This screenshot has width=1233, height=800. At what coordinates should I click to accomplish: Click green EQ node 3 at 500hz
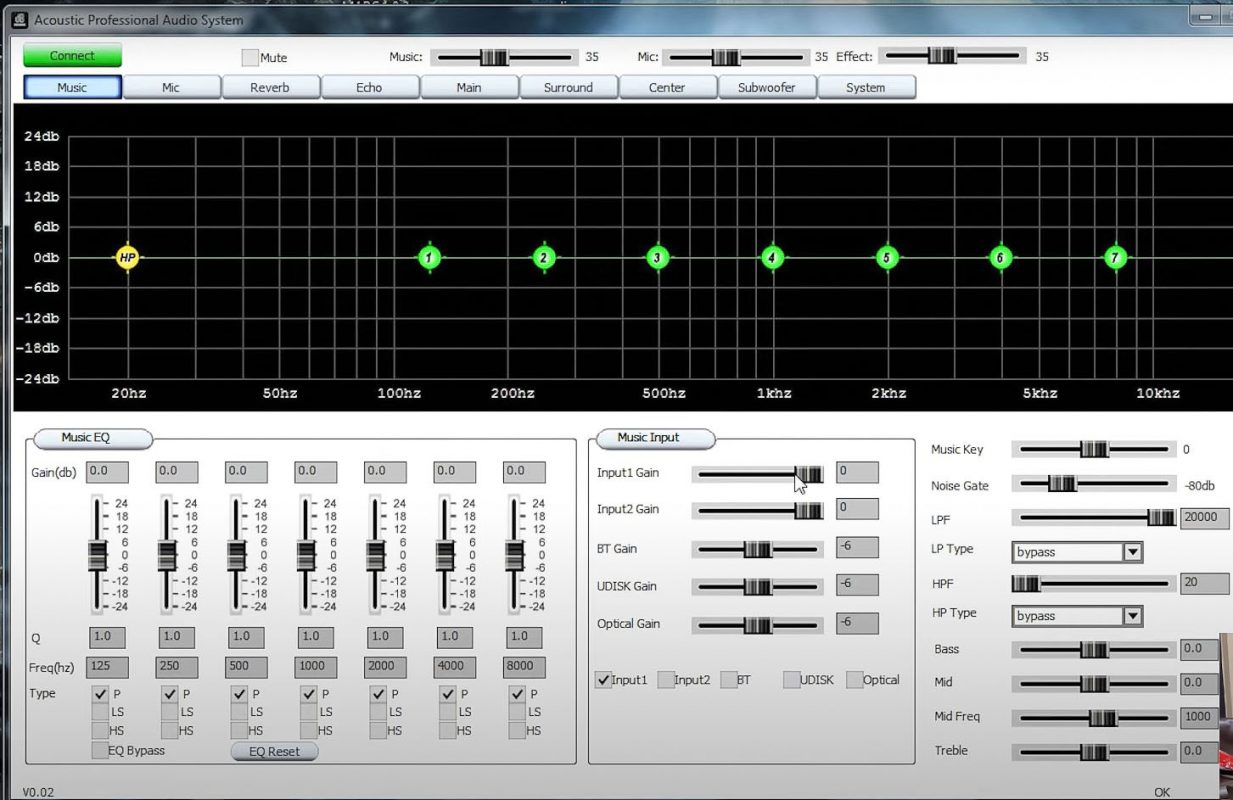click(x=657, y=258)
